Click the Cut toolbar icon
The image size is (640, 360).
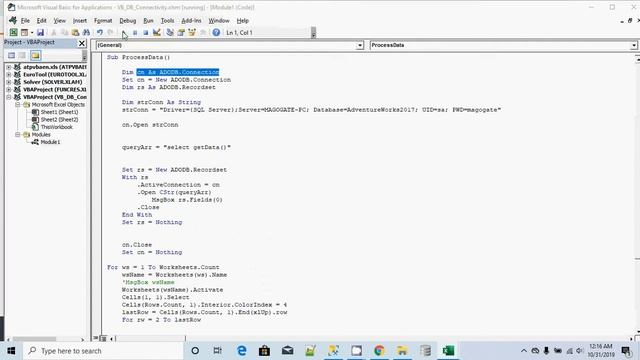click(53, 32)
